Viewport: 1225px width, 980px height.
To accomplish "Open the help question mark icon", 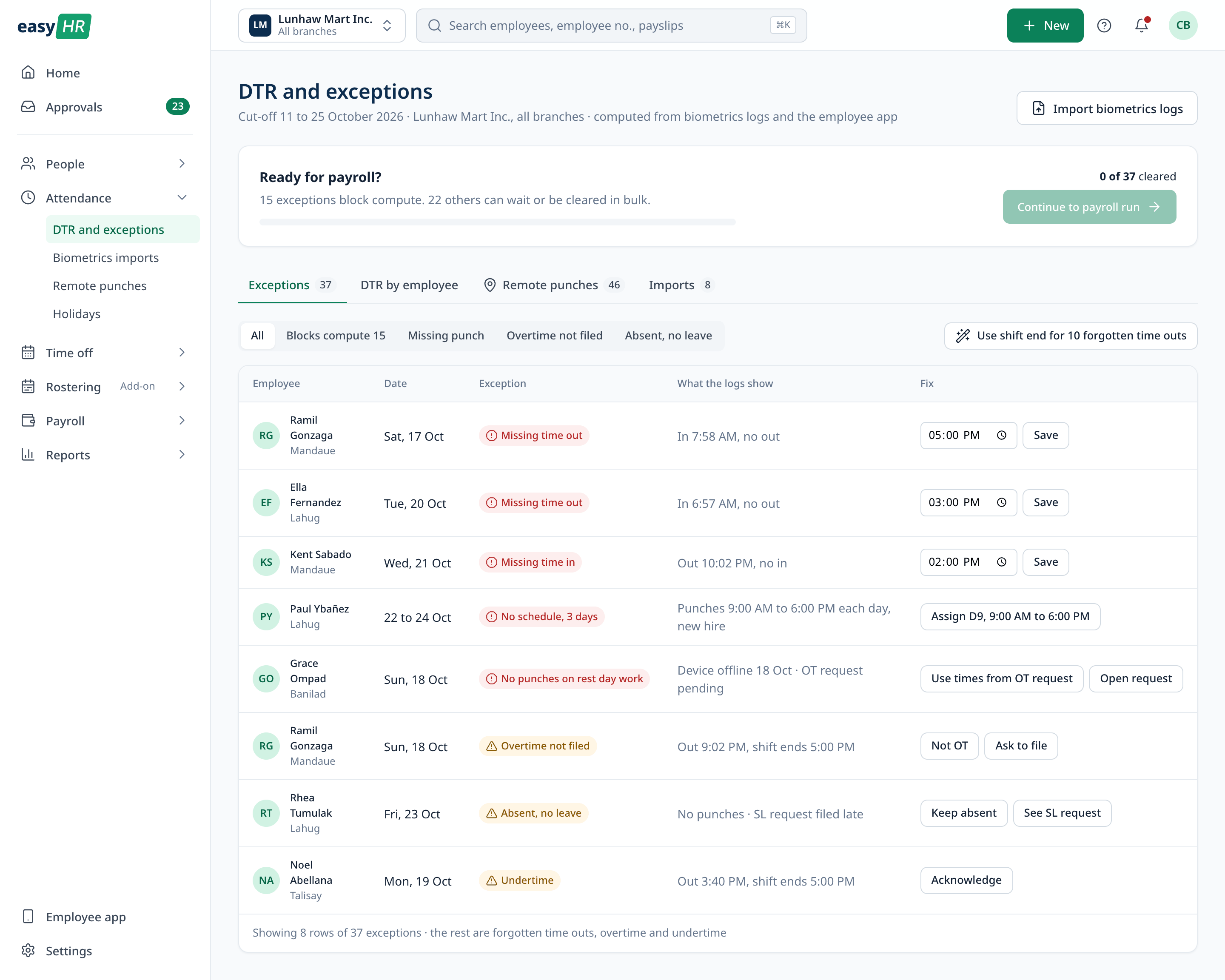I will 1104,26.
